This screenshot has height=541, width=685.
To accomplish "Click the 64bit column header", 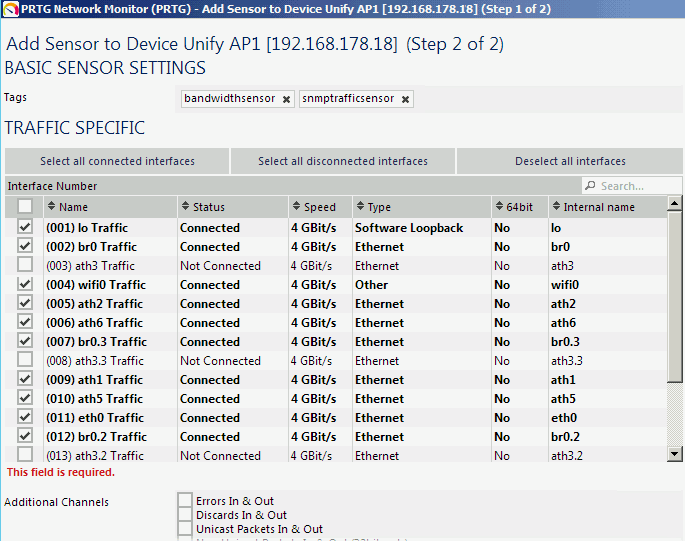I will pos(520,207).
